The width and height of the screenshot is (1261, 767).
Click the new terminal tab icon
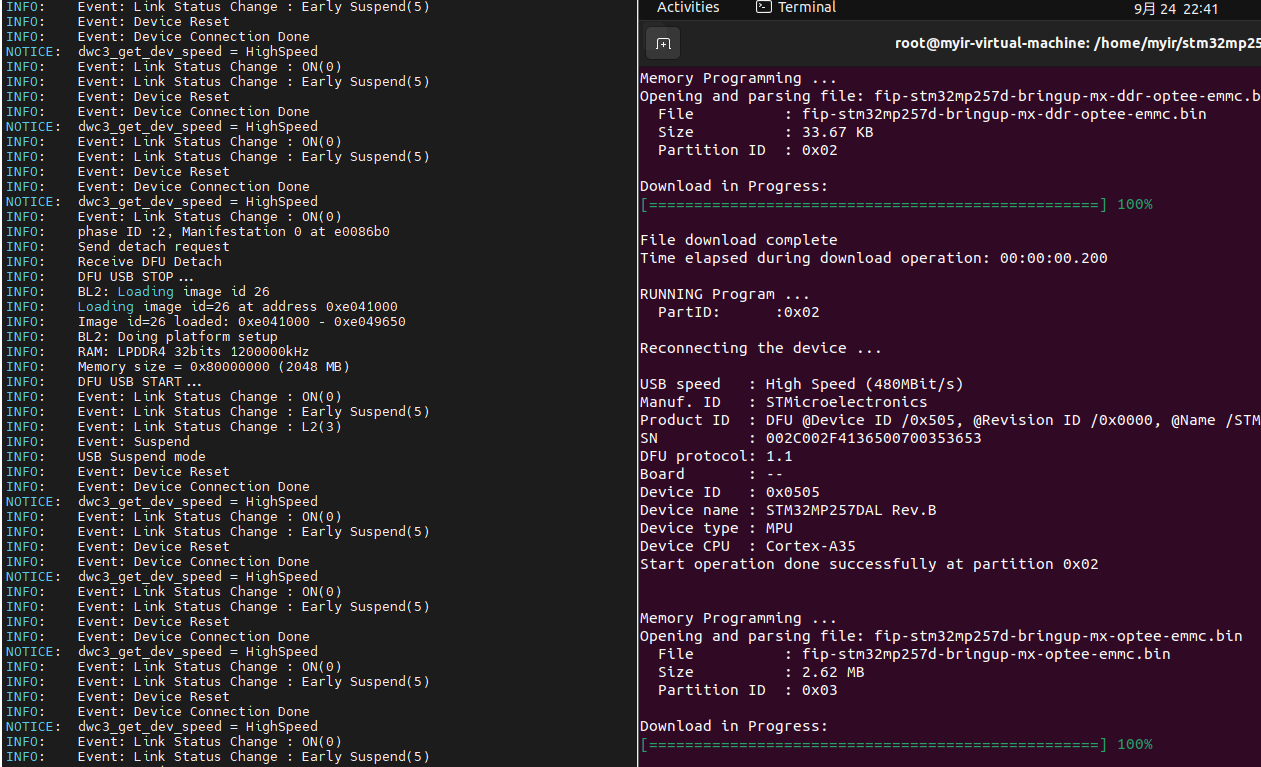click(662, 44)
